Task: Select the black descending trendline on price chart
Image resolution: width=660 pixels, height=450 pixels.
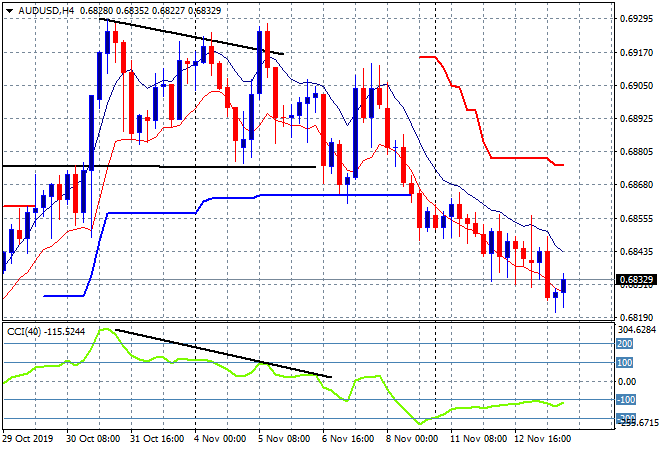Action: point(190,37)
